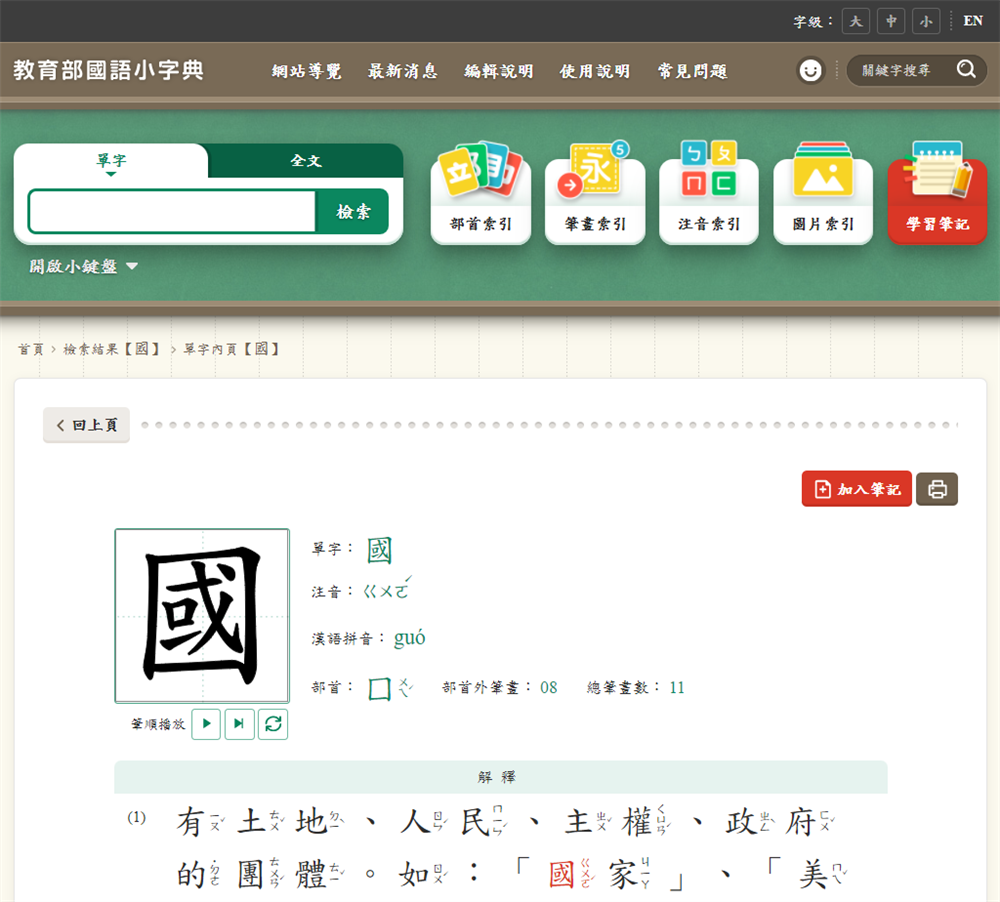Image resolution: width=1000 pixels, height=902 pixels.
Task: Switch to the 全文 search tab
Action: [x=305, y=160]
